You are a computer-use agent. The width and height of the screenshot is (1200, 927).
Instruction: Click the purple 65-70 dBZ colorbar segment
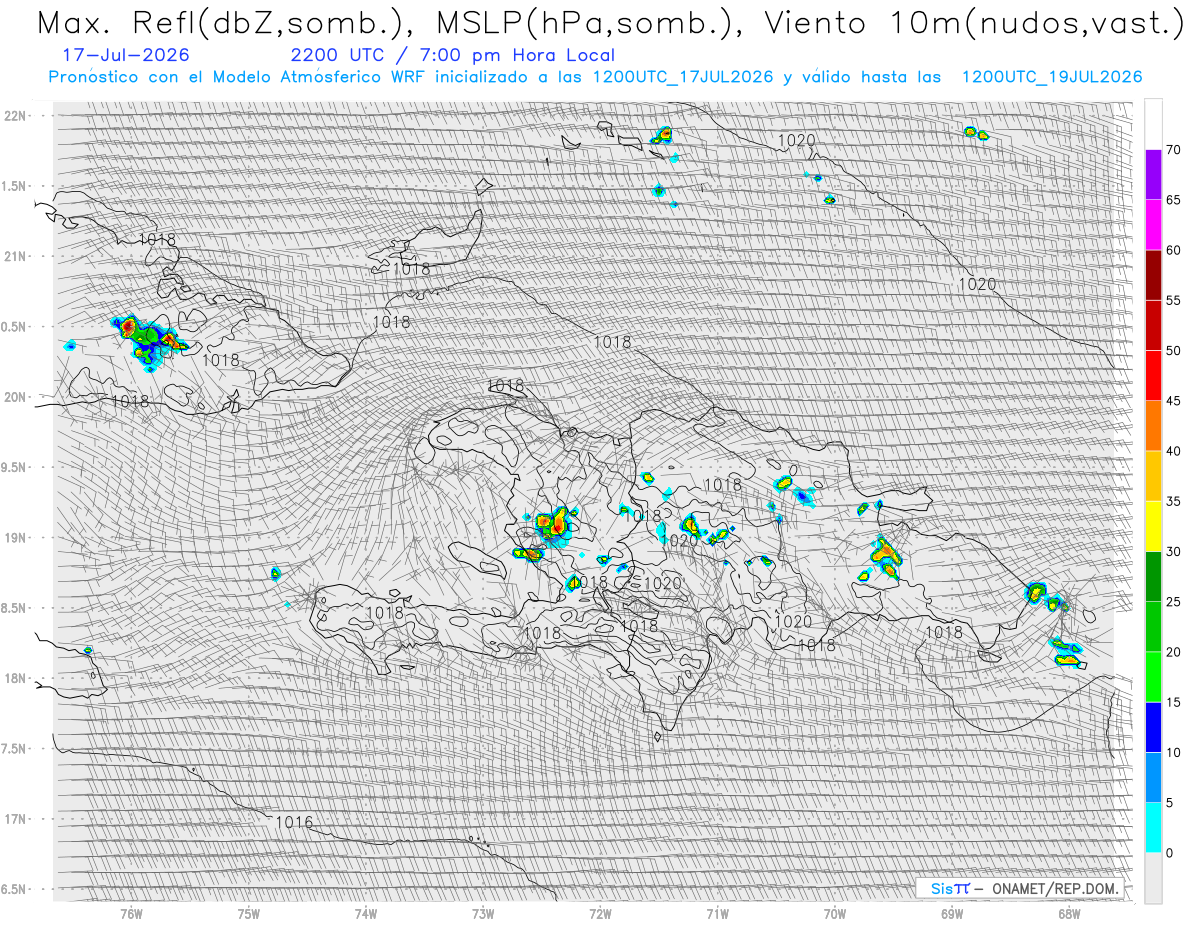pos(1153,175)
